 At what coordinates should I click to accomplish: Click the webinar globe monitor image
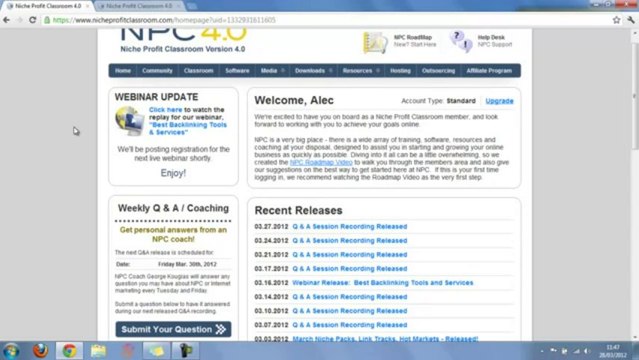[129, 121]
